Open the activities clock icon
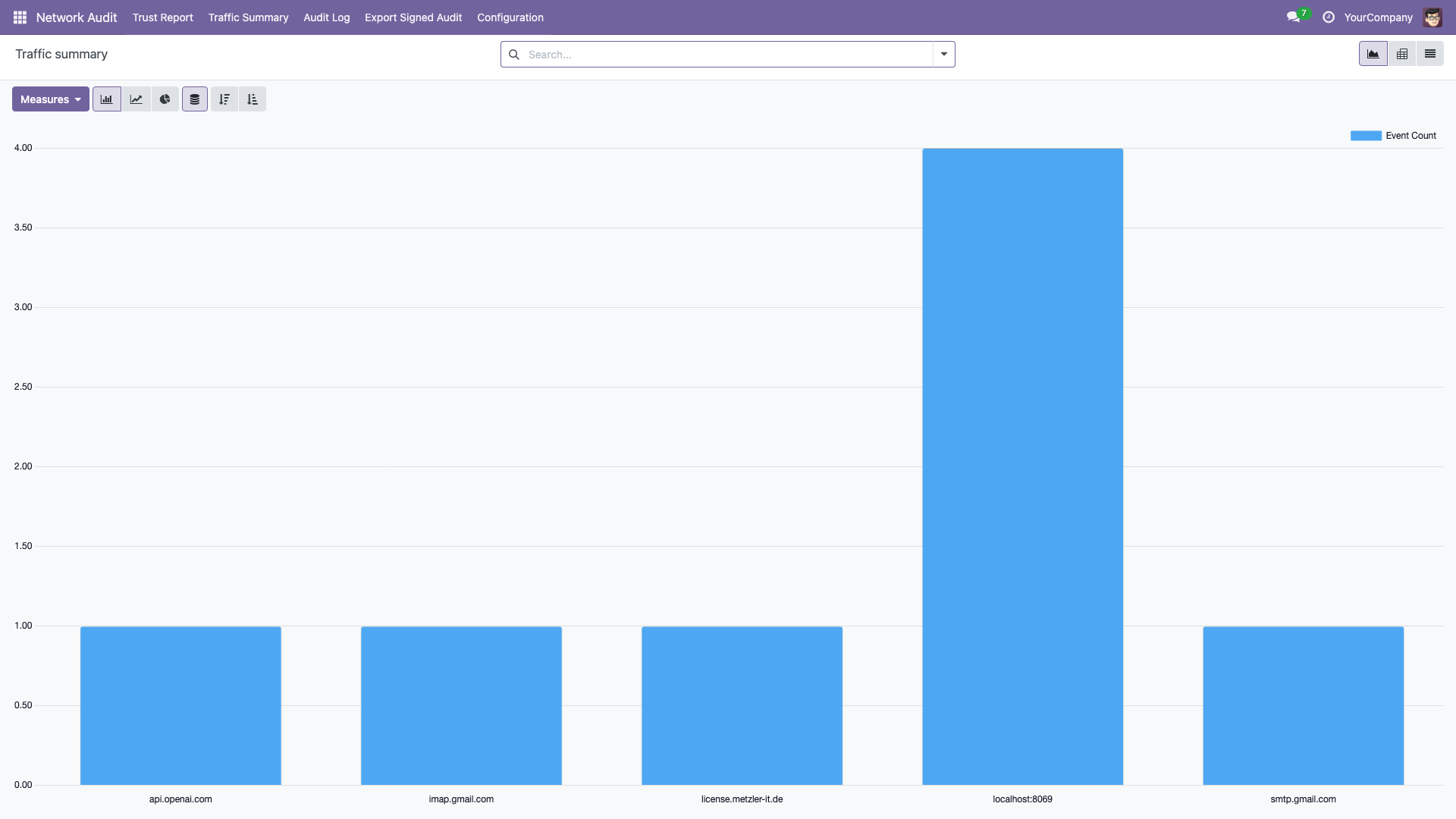The image size is (1456, 819). [1329, 17]
